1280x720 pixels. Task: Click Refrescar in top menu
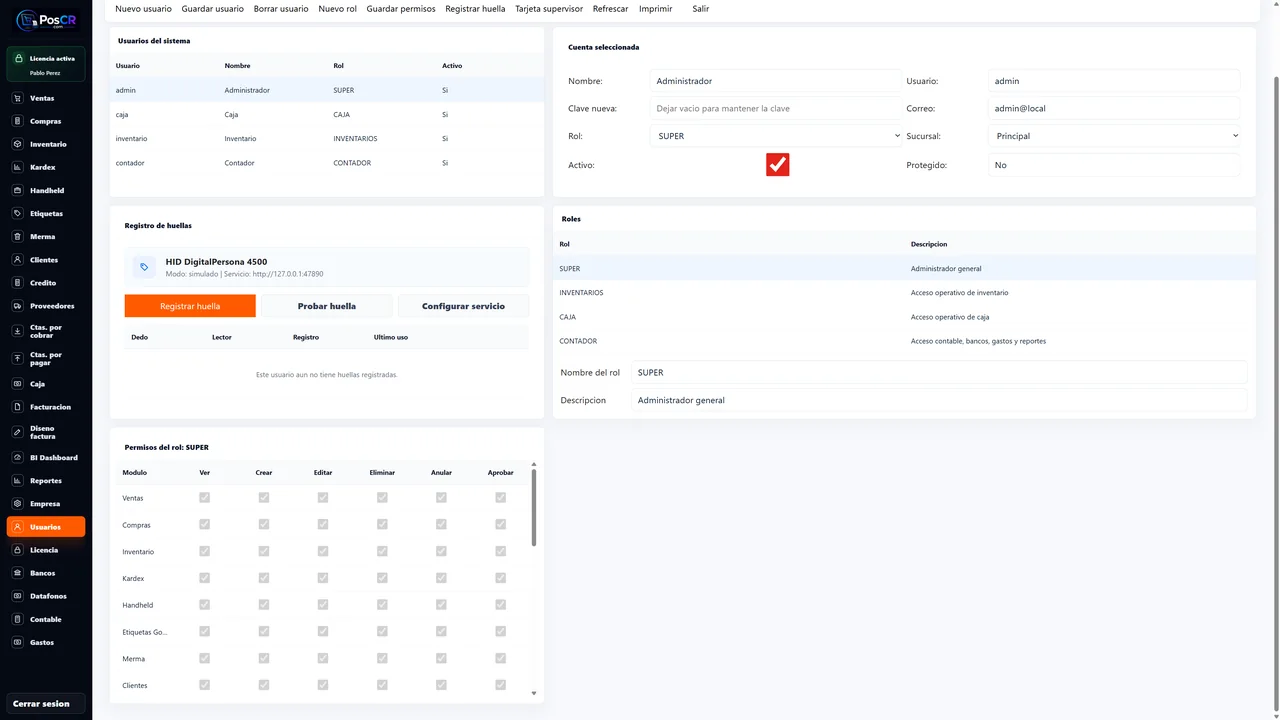pyautogui.click(x=610, y=8)
